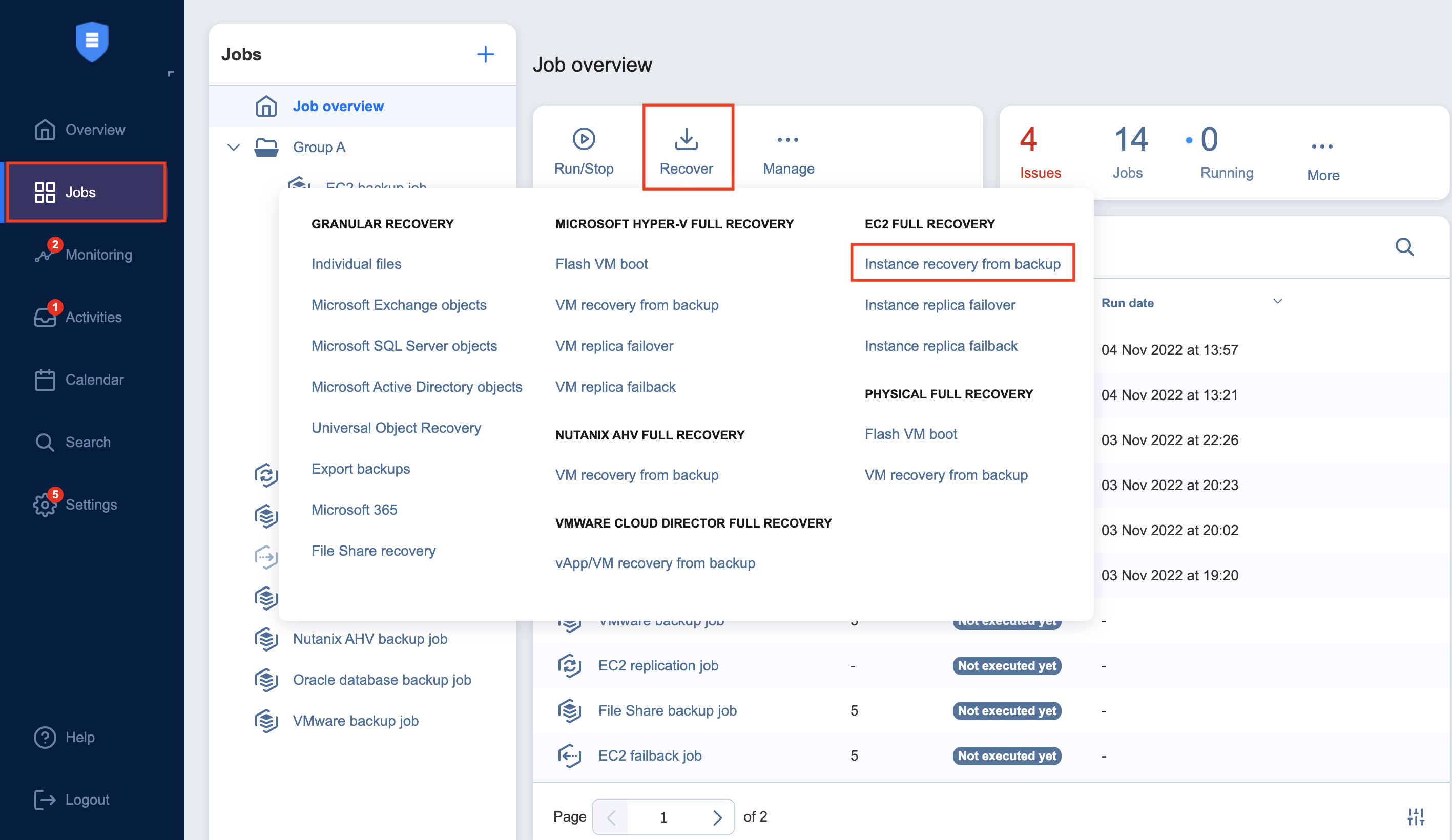The height and width of the screenshot is (840, 1452).
Task: Collapse the Group A tree node
Action: pyautogui.click(x=233, y=147)
